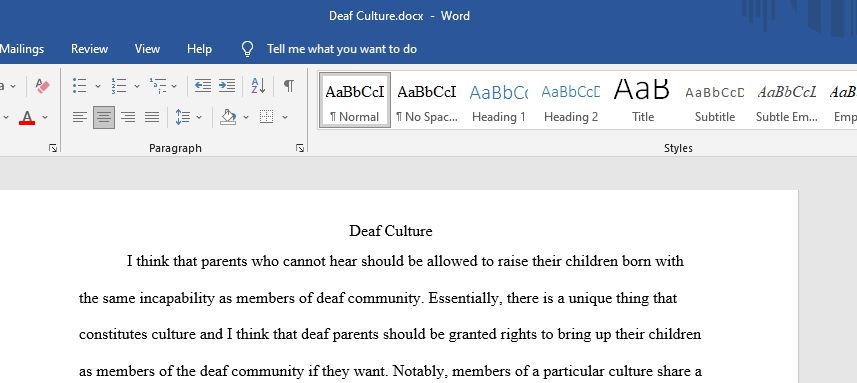Apply the Heading 2 style

click(x=571, y=101)
